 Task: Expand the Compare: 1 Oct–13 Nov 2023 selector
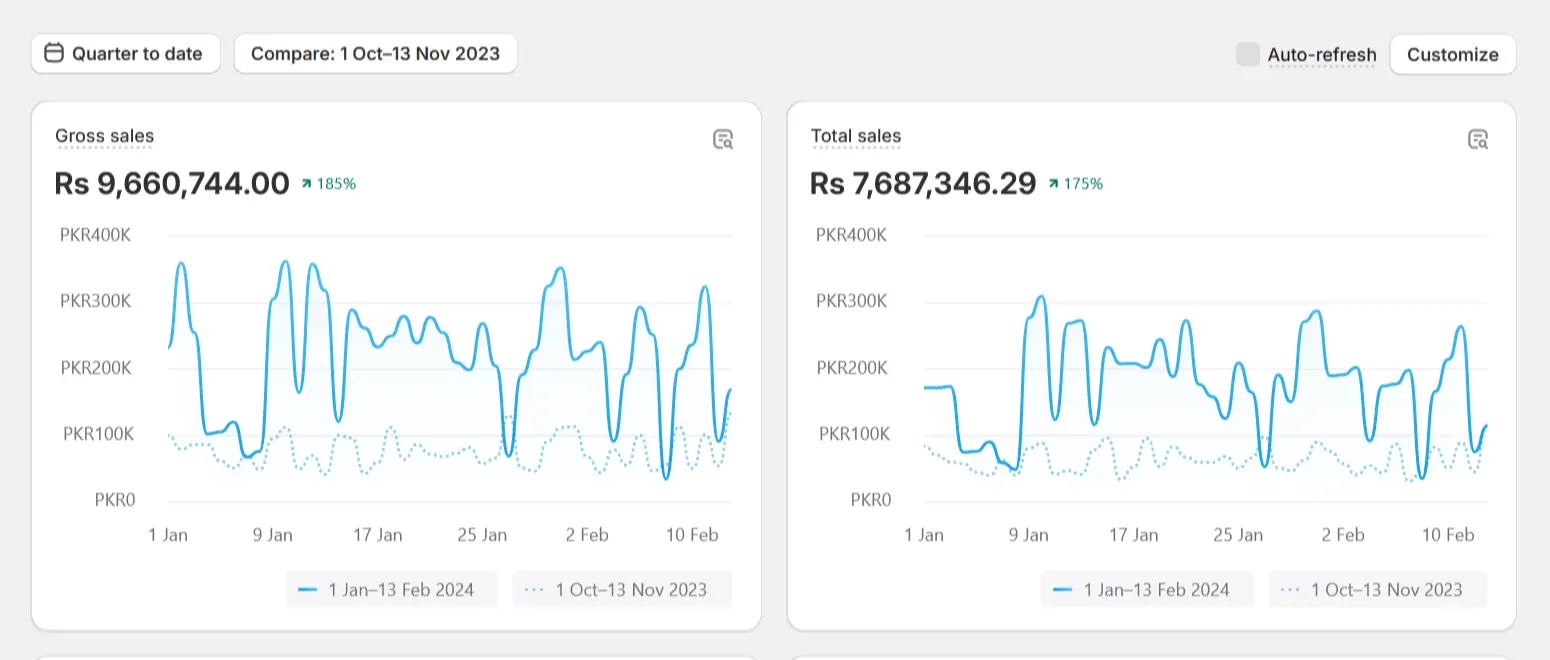pos(375,54)
